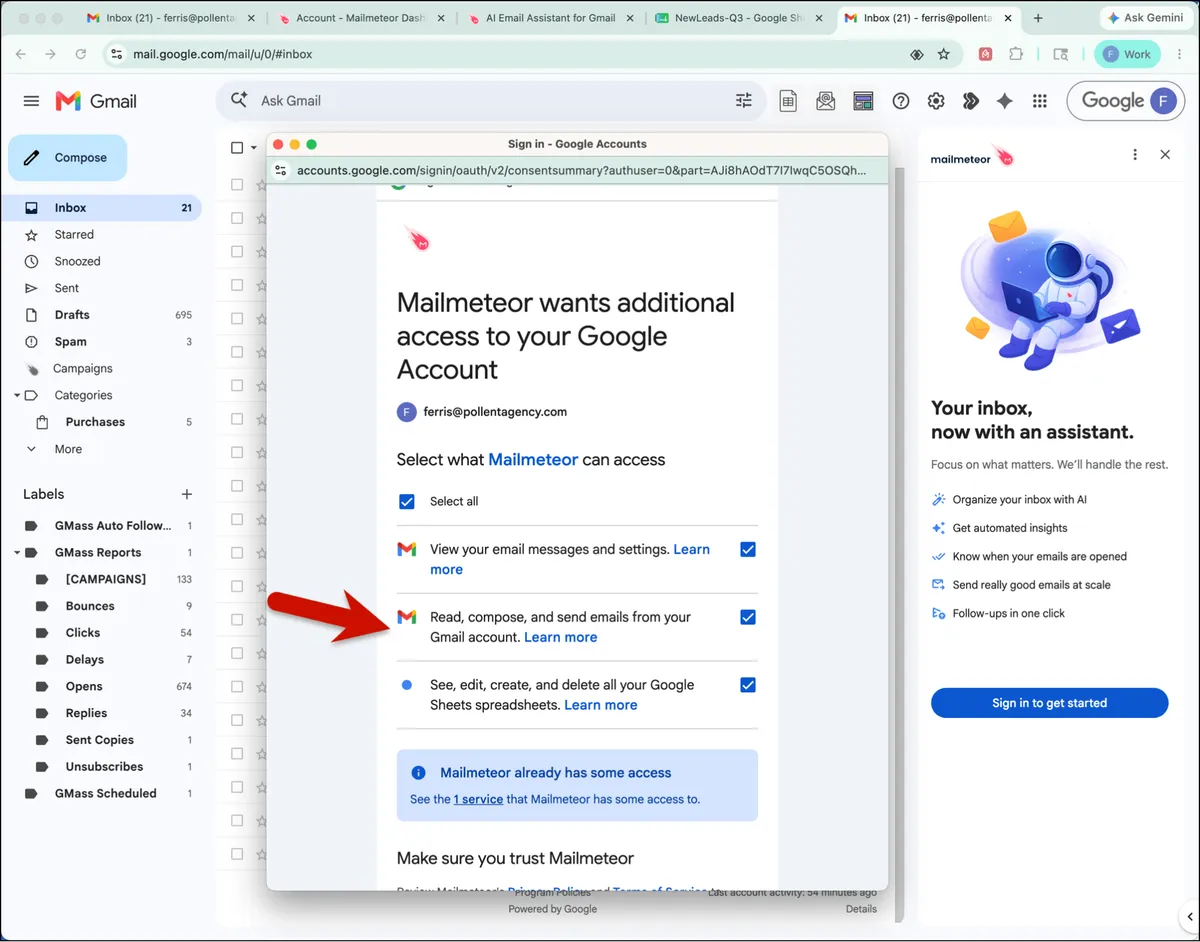The width and height of the screenshot is (1200, 942).
Task: Open Learn more link for send emails permission
Action: [560, 637]
